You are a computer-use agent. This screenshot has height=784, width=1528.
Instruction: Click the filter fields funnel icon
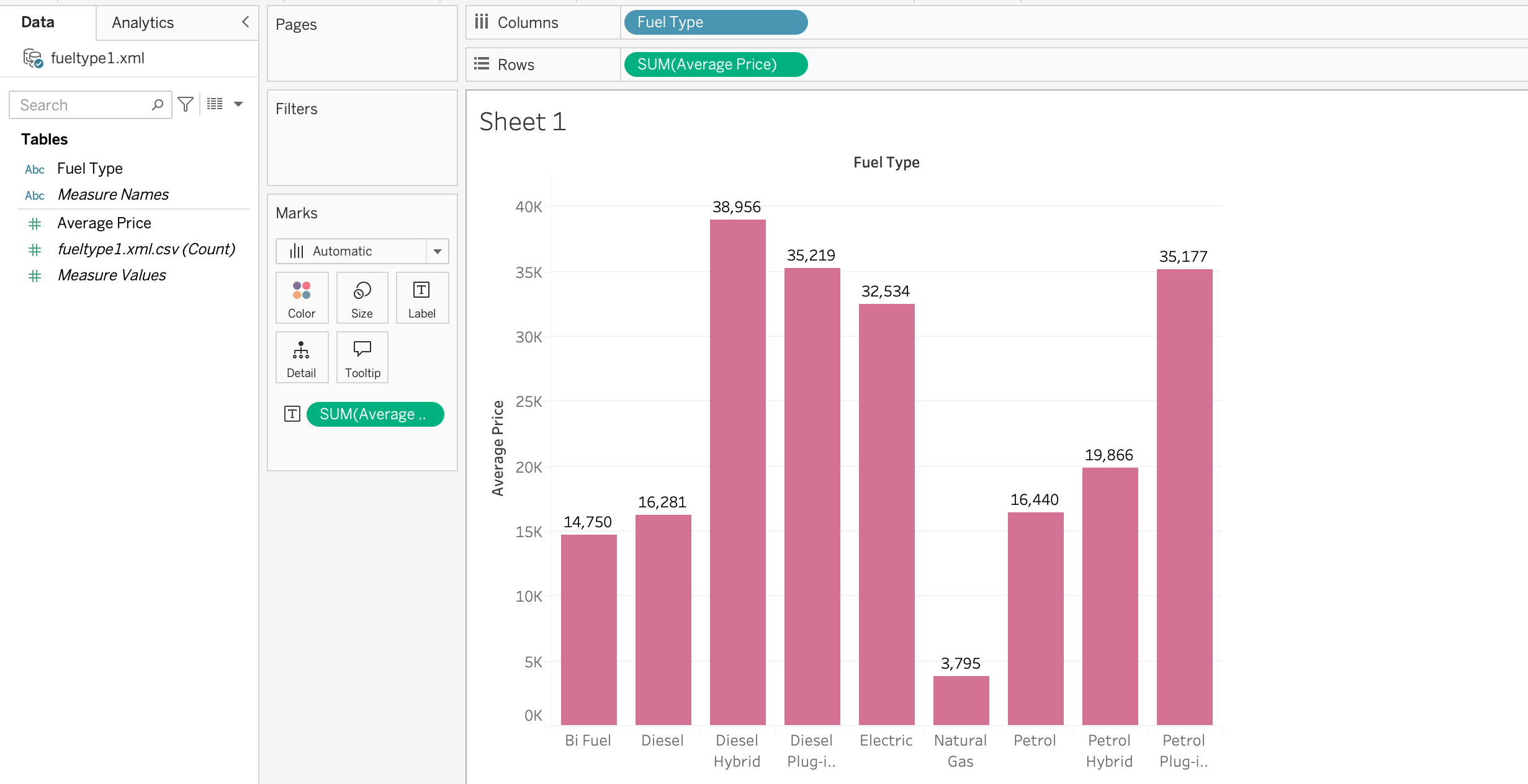tap(185, 104)
